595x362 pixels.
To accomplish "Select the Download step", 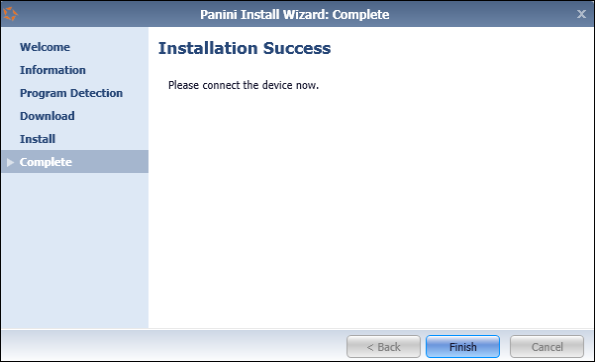I will click(x=47, y=116).
